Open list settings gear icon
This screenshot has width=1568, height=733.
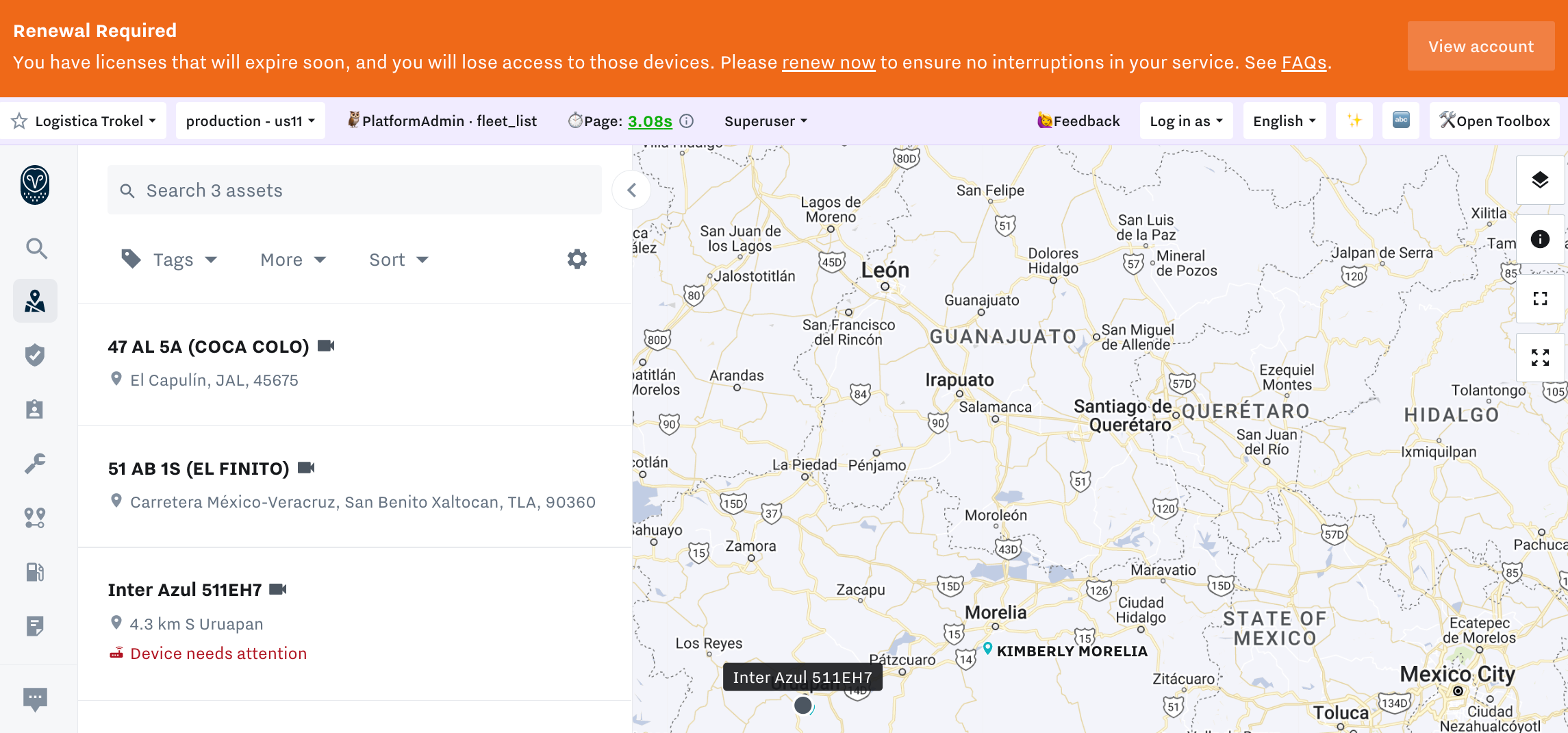coord(577,260)
